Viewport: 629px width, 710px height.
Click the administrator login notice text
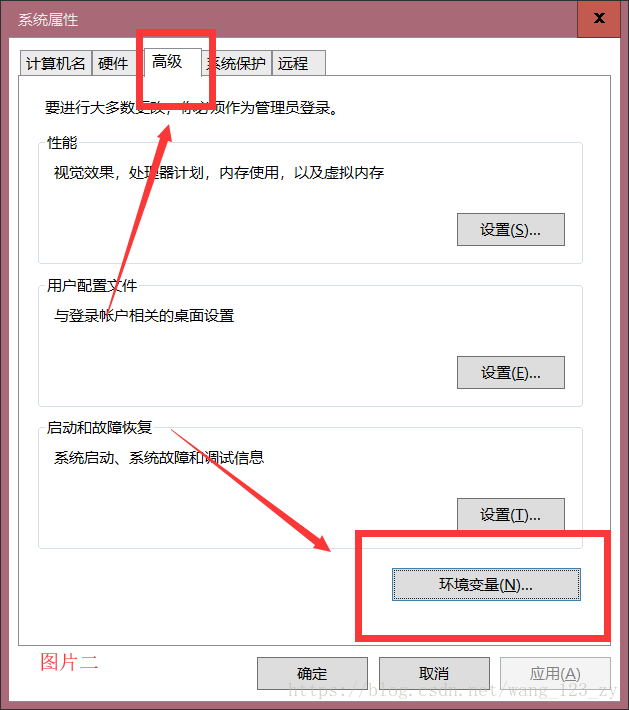click(192, 108)
